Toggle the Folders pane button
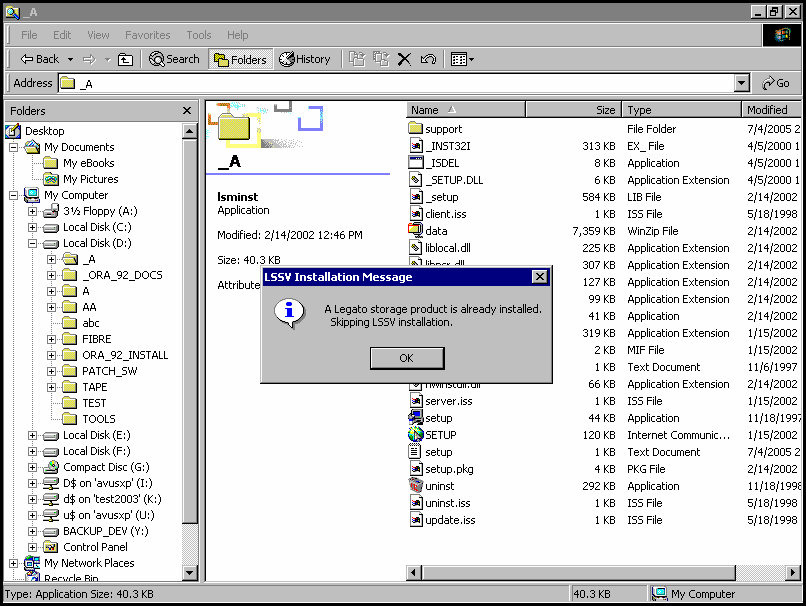The width and height of the screenshot is (806, 606). pyautogui.click(x=240, y=60)
